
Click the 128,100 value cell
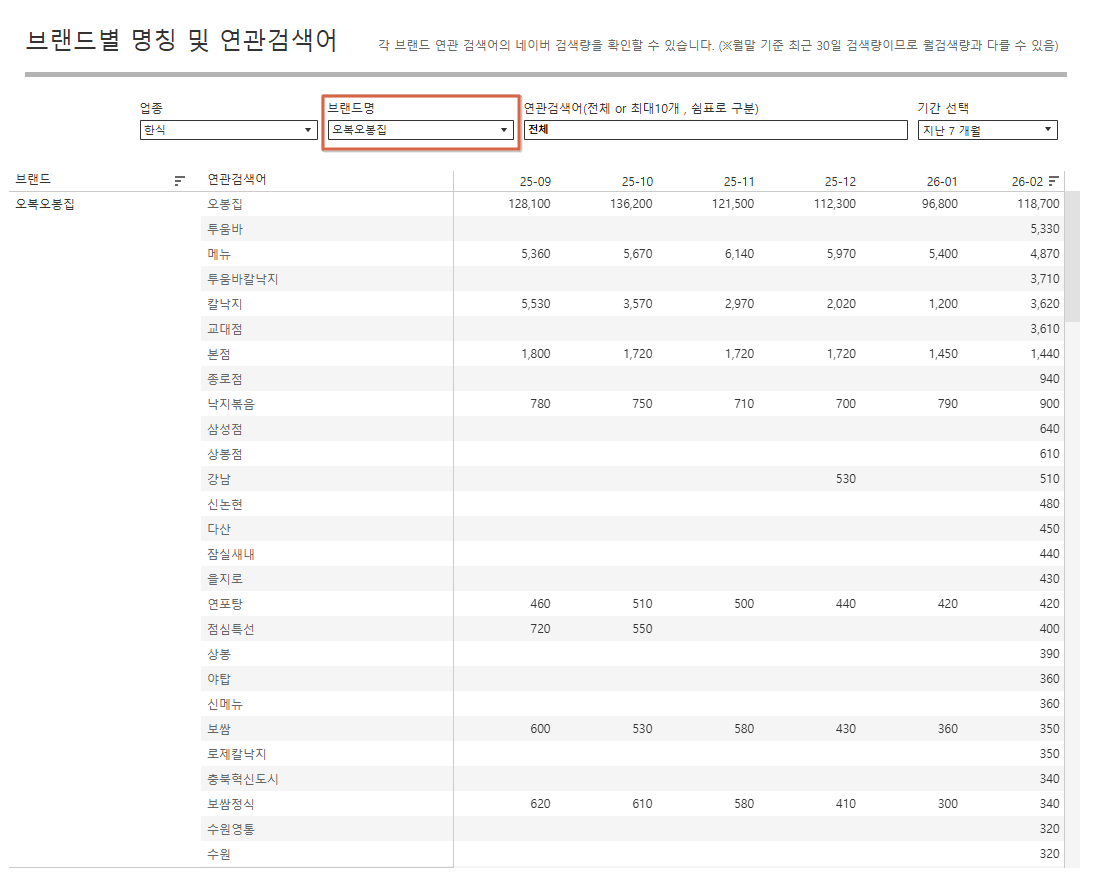coord(529,204)
